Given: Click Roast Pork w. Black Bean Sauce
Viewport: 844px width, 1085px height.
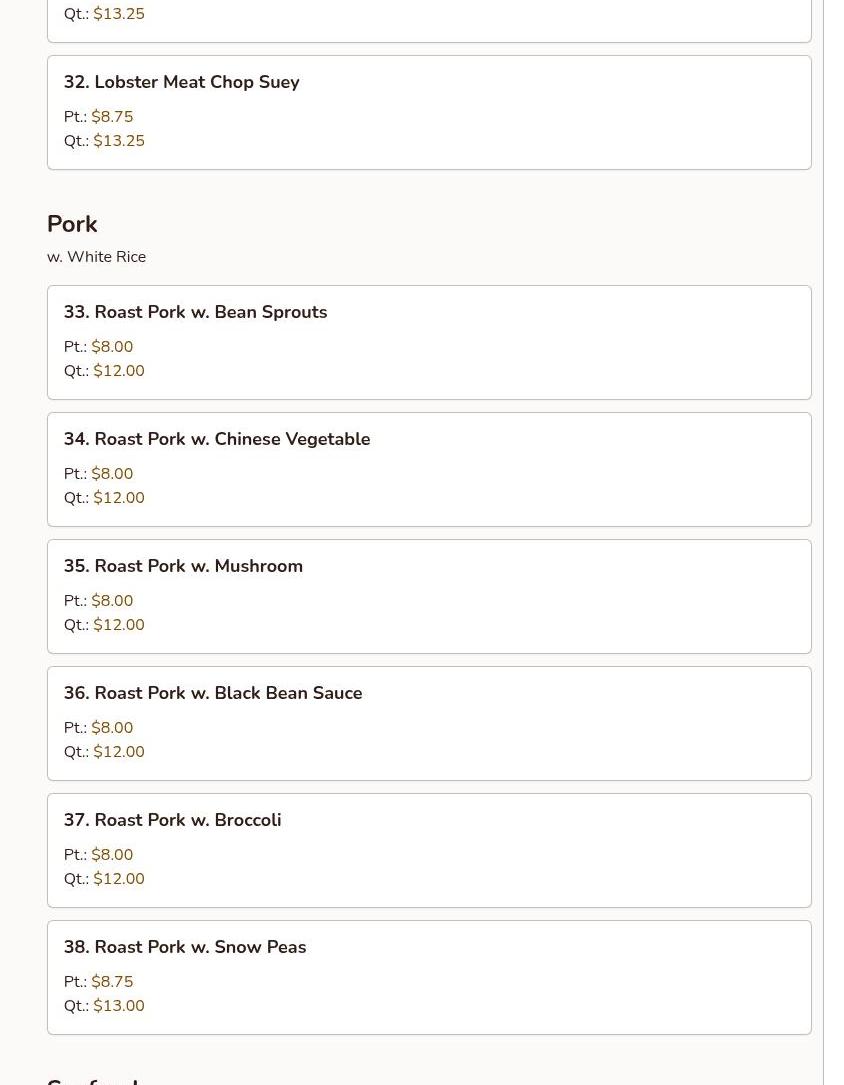Looking at the screenshot, I should pyautogui.click(x=212, y=693).
